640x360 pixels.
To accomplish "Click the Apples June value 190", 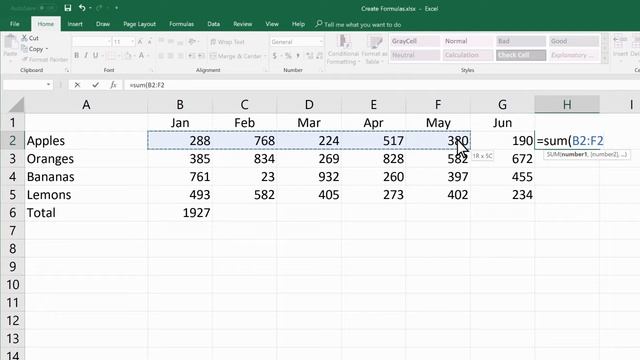I will pyautogui.click(x=502, y=141).
